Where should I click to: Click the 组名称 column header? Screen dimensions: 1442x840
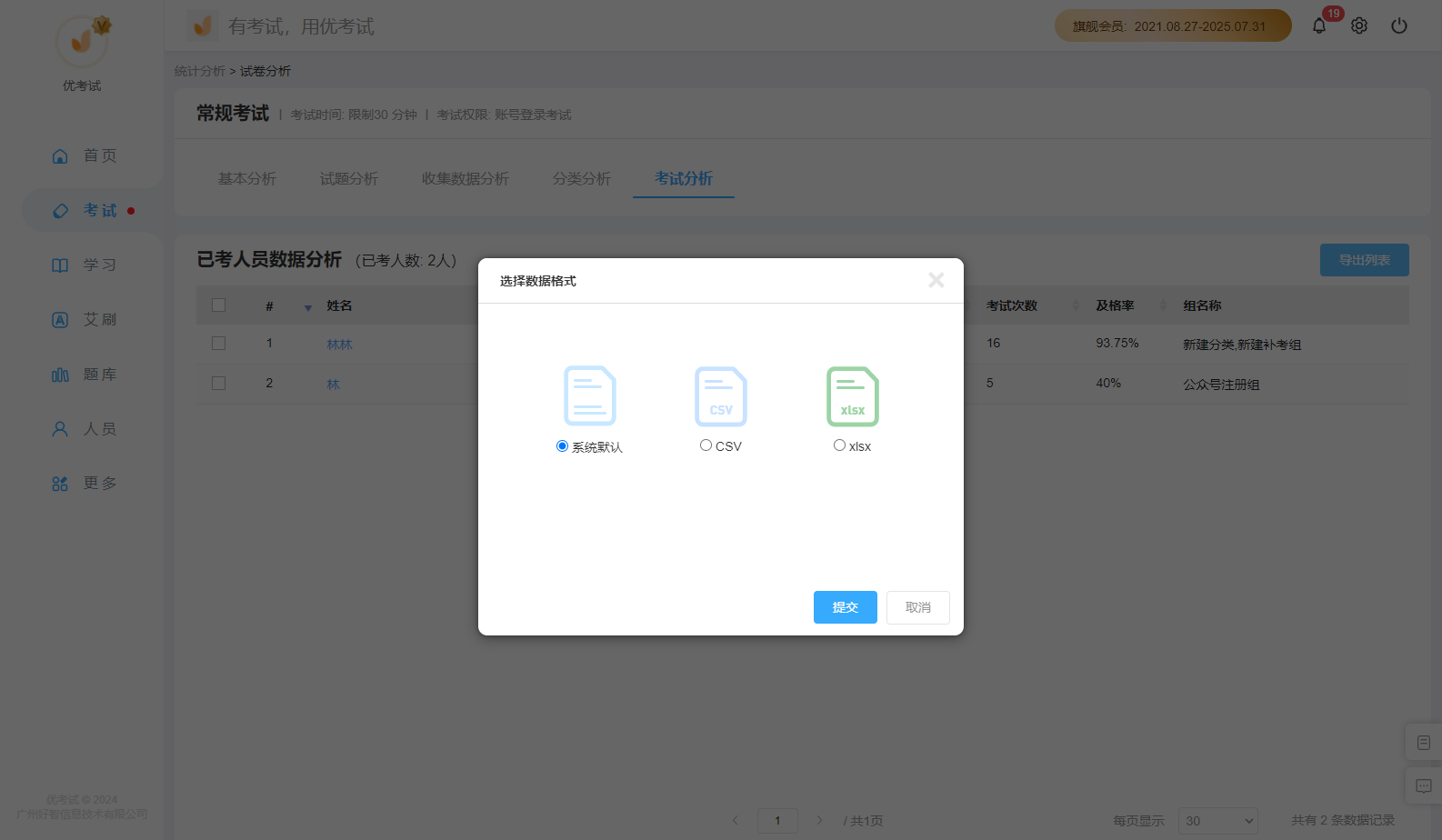point(1202,305)
